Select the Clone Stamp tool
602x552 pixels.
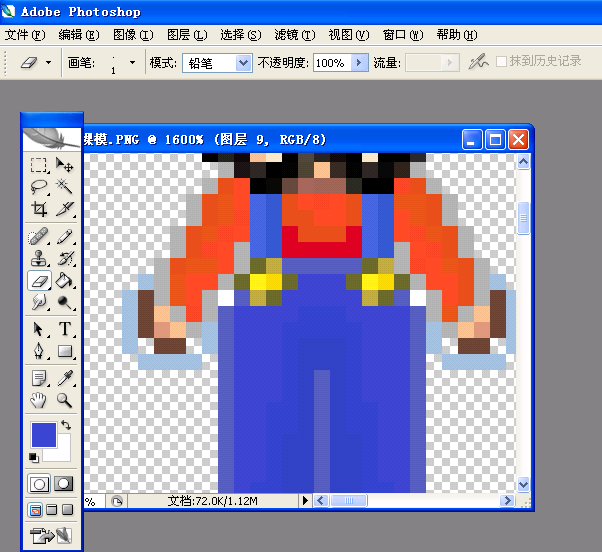[39, 258]
